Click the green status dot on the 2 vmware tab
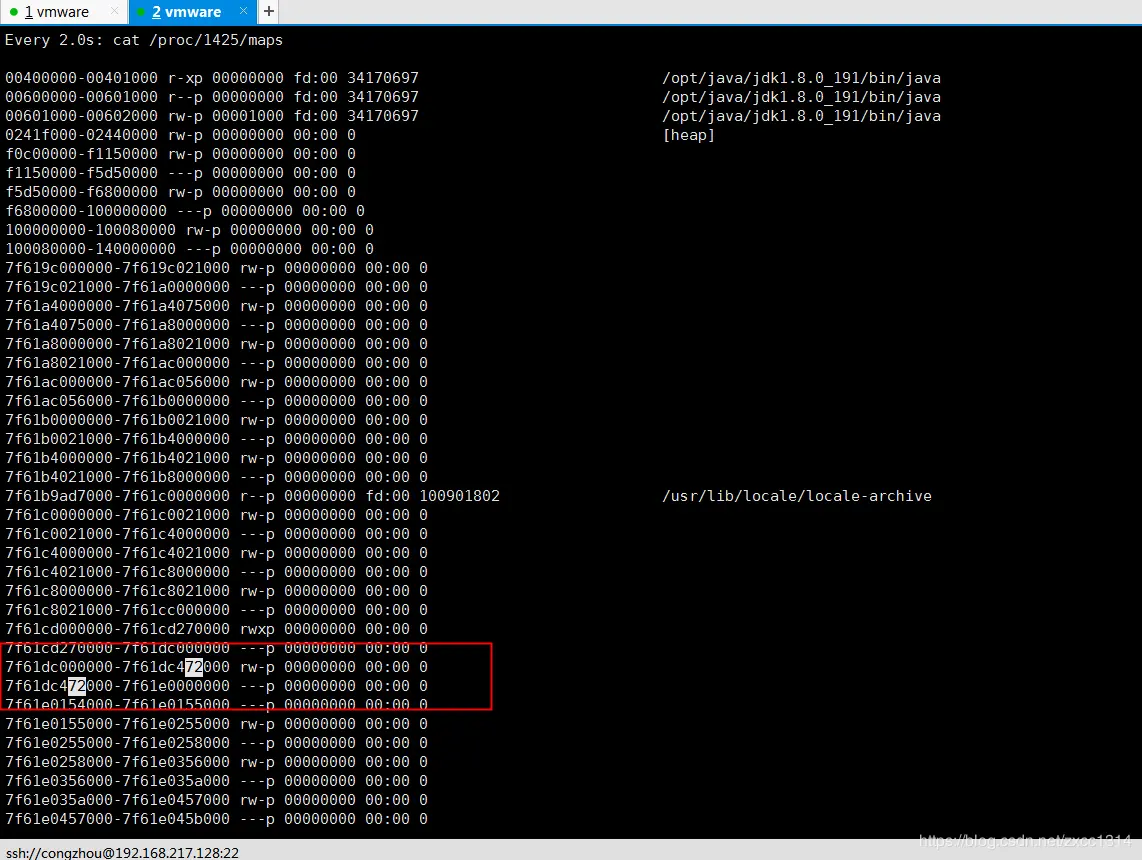This screenshot has width=1142, height=860. tap(141, 12)
